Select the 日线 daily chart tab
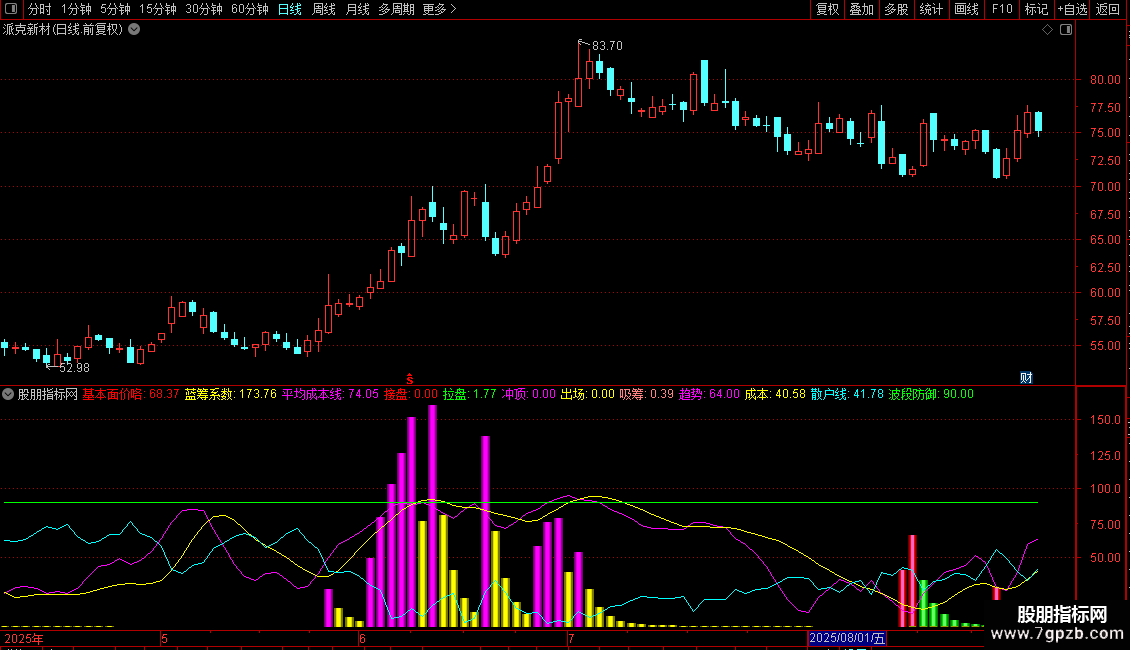The image size is (1130, 650). click(290, 9)
